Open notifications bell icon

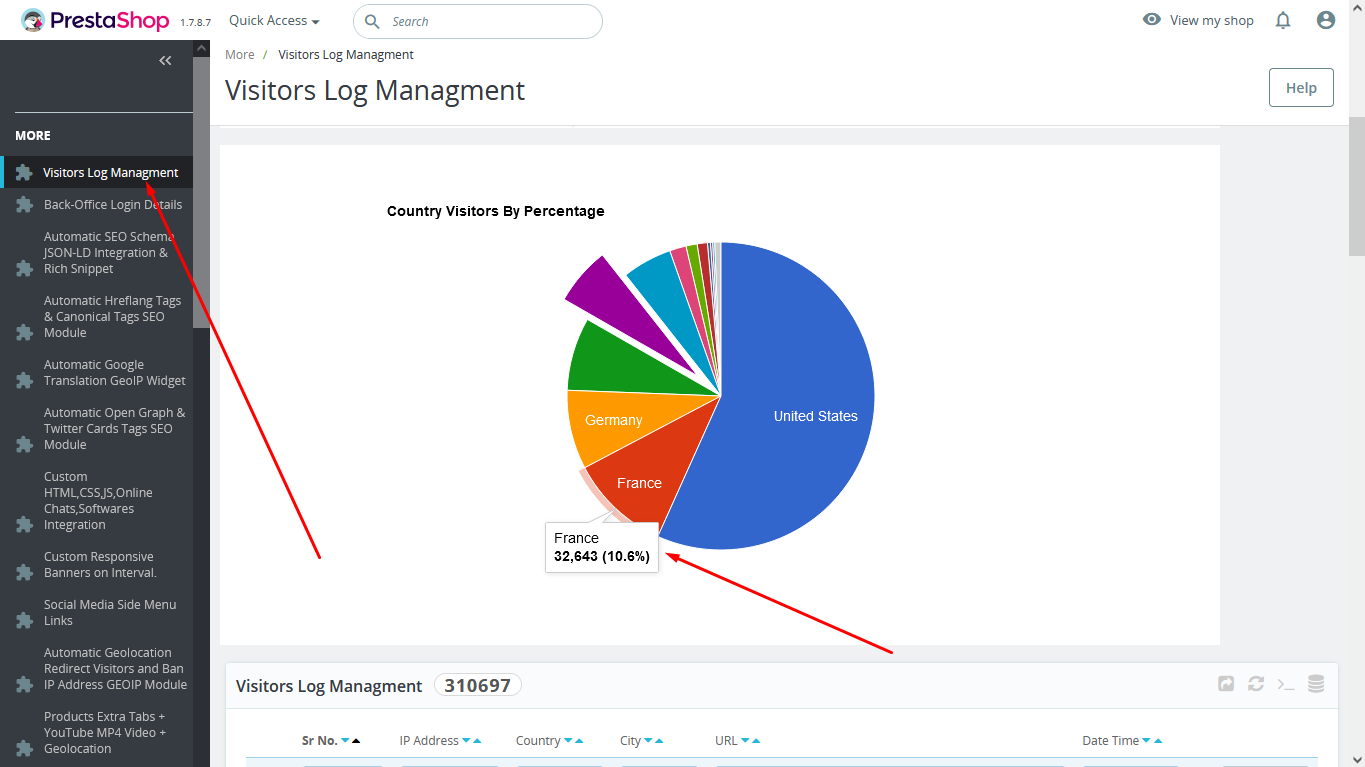point(1283,20)
